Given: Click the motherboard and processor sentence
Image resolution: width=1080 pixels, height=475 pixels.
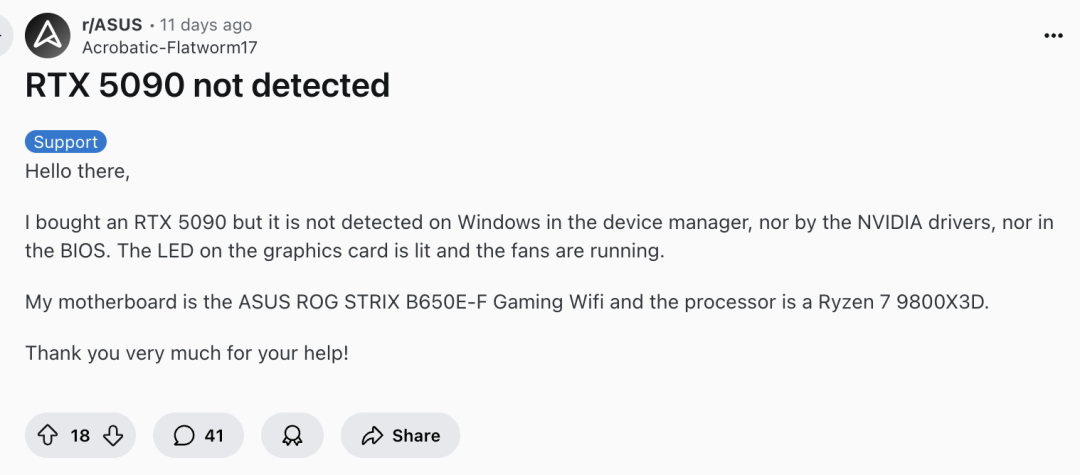Looking at the screenshot, I should [x=506, y=302].
